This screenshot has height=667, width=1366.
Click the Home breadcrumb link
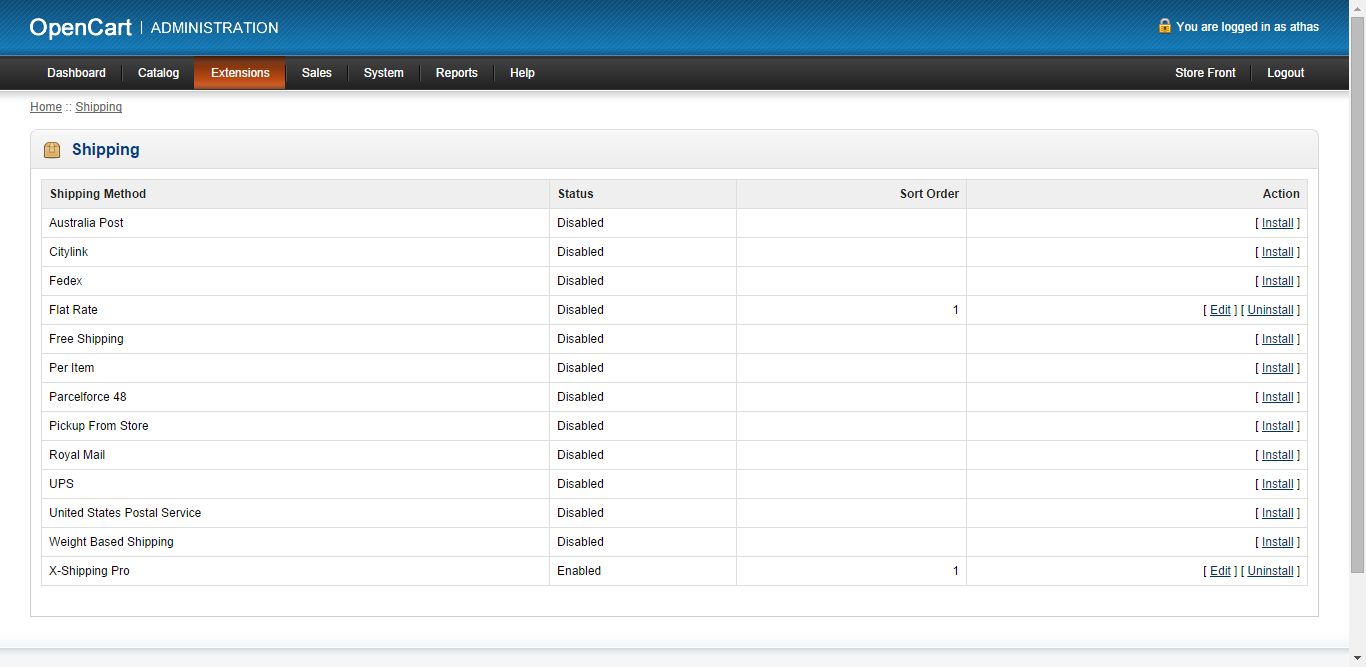pyautogui.click(x=46, y=107)
